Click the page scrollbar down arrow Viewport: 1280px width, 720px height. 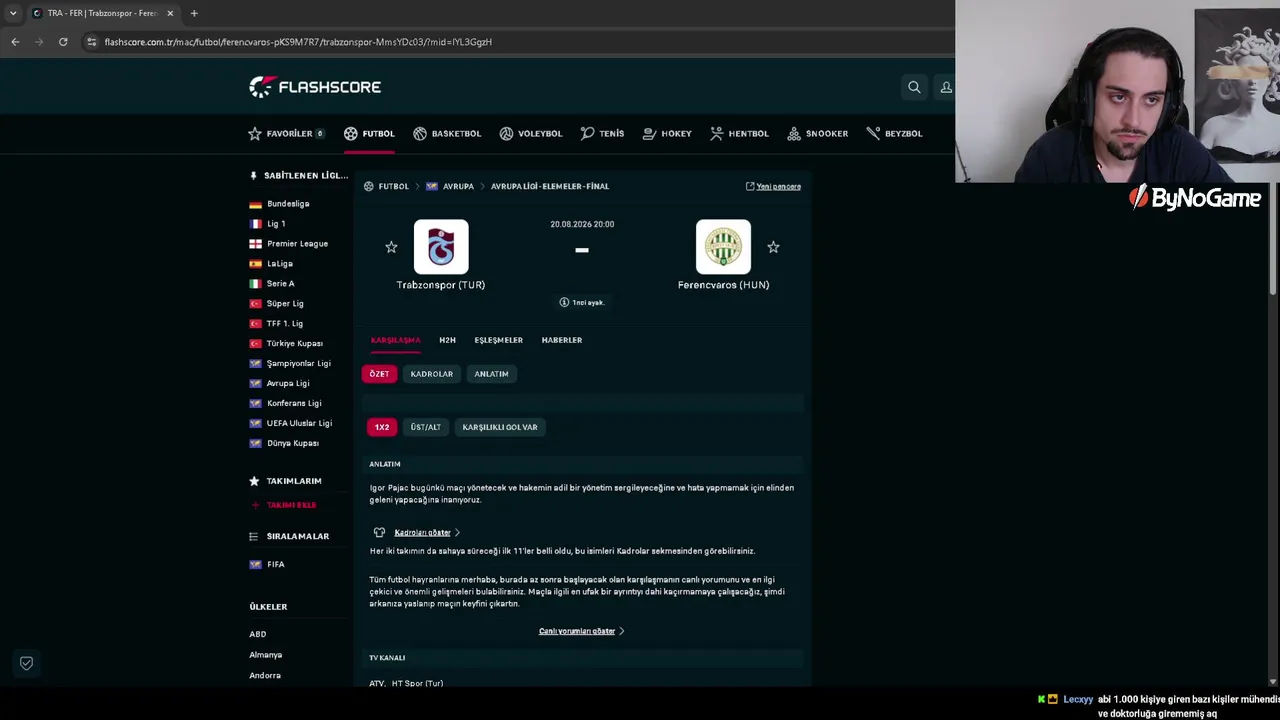pyautogui.click(x=1273, y=682)
